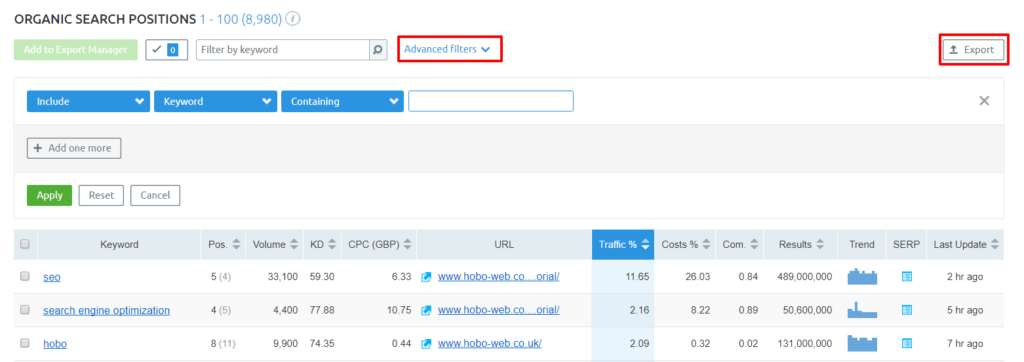View SERP snapshot icon for search engine optimization row
1024x362 pixels.
(x=906, y=310)
